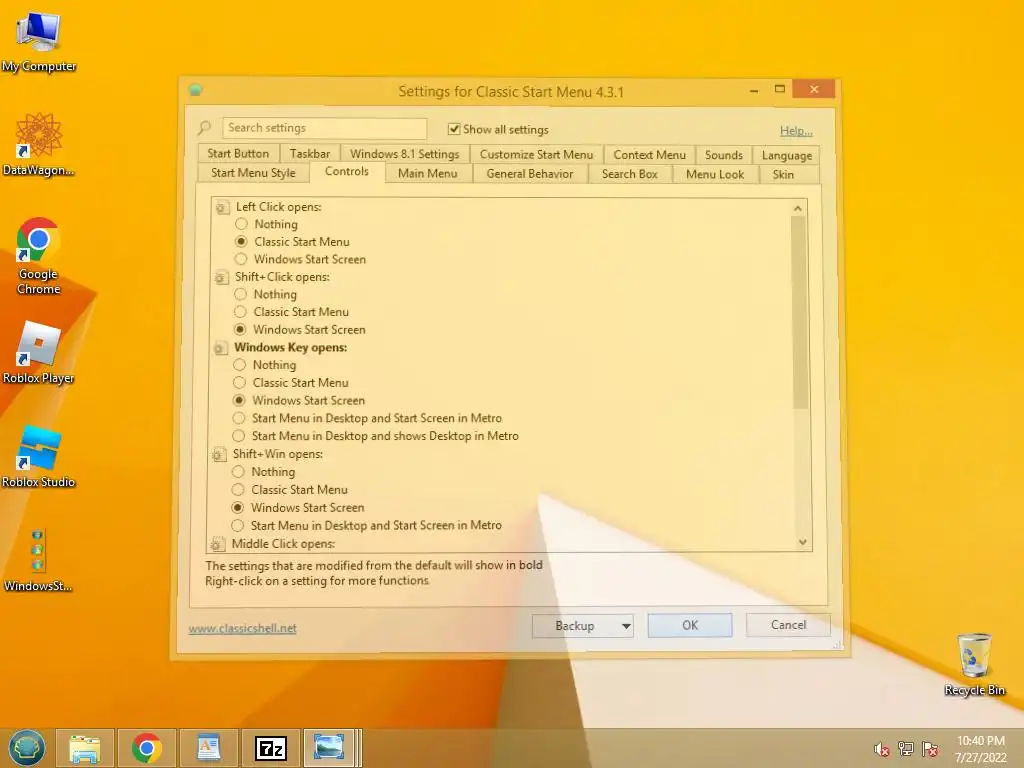Select Classic Start Menu under Left Click opens

(x=241, y=242)
